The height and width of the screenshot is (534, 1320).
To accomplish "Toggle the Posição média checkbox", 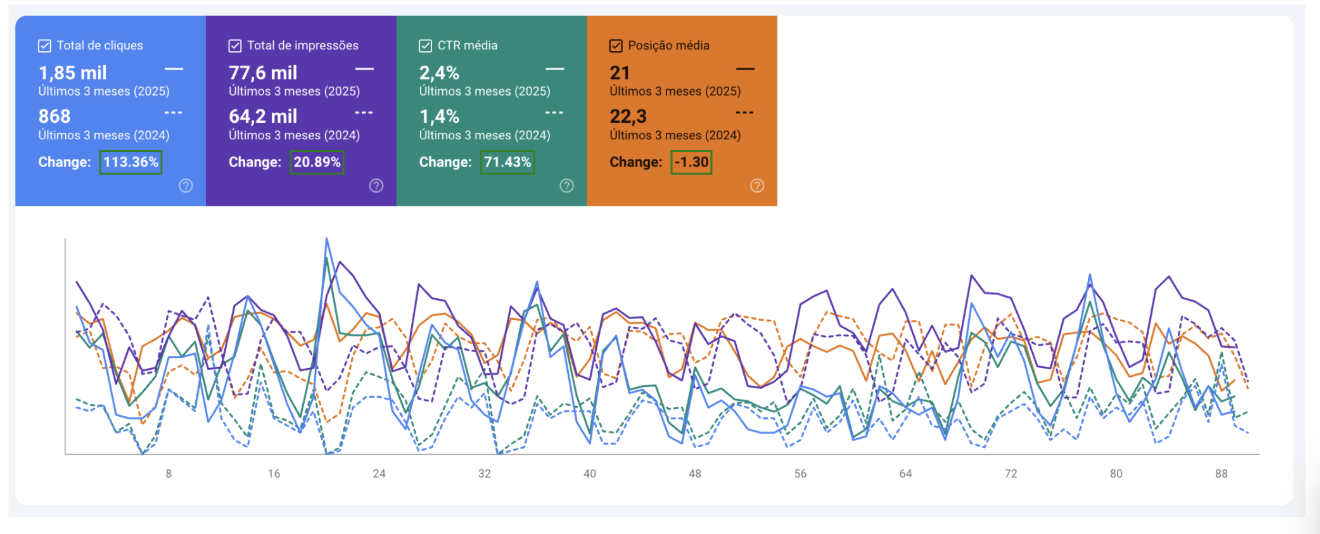I will [616, 45].
